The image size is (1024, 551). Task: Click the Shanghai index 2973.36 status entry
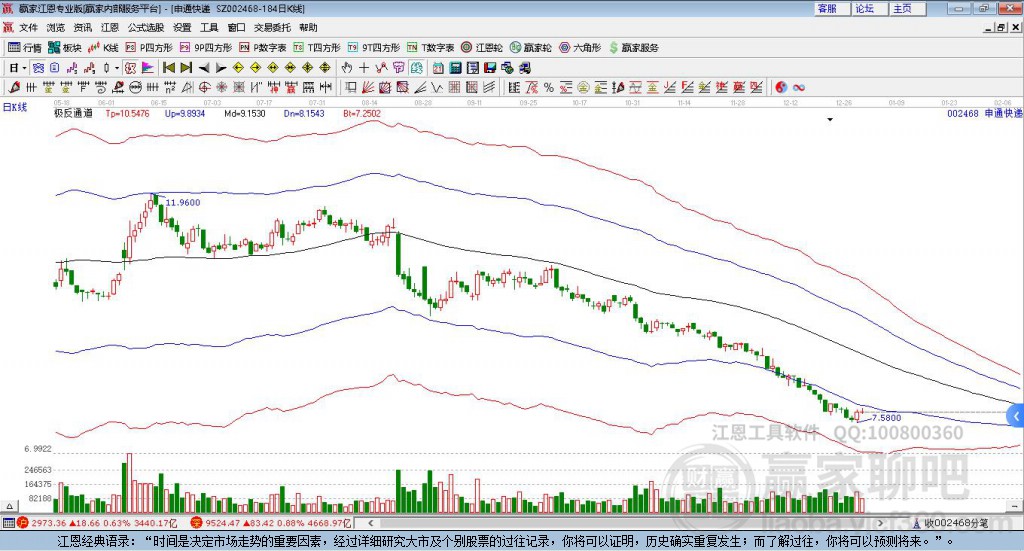click(97, 523)
